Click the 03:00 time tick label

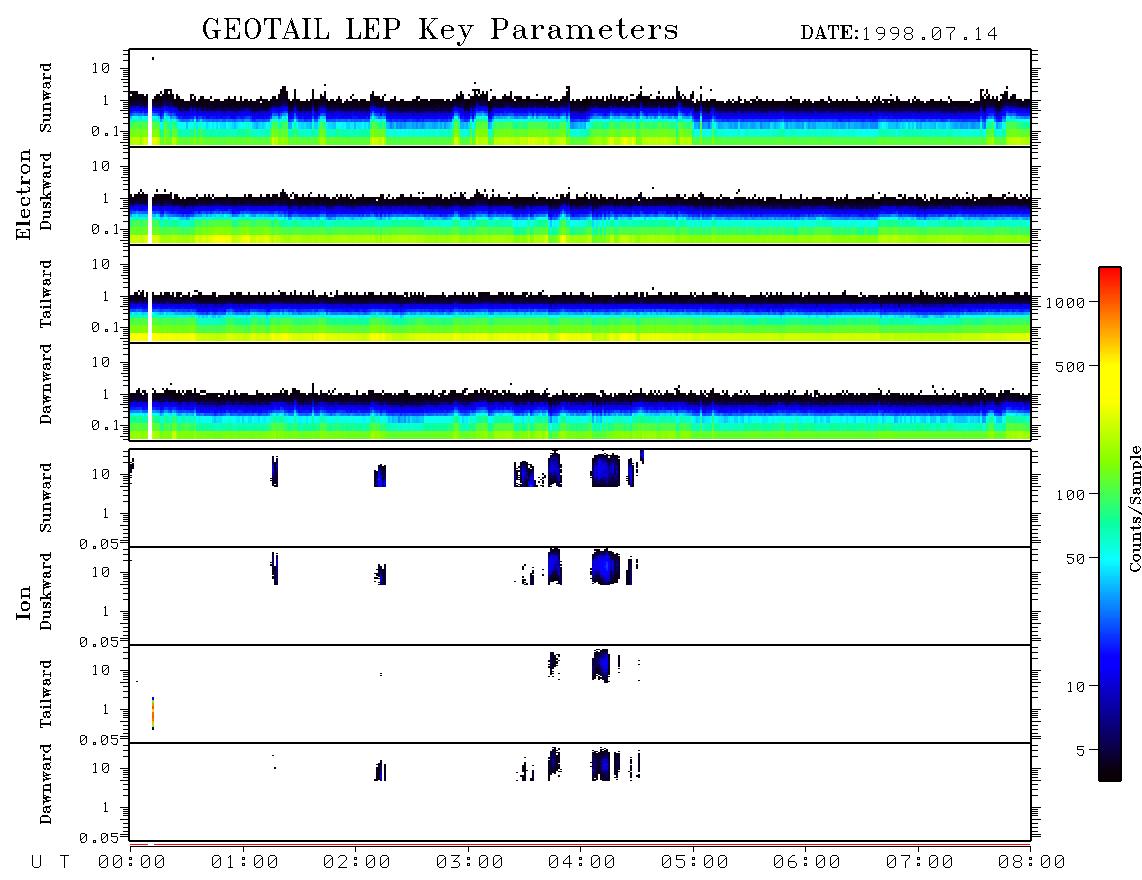pyautogui.click(x=470, y=863)
